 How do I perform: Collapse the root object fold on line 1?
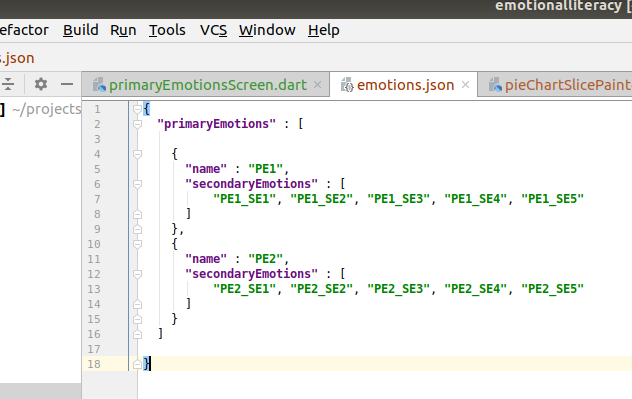click(x=137, y=109)
